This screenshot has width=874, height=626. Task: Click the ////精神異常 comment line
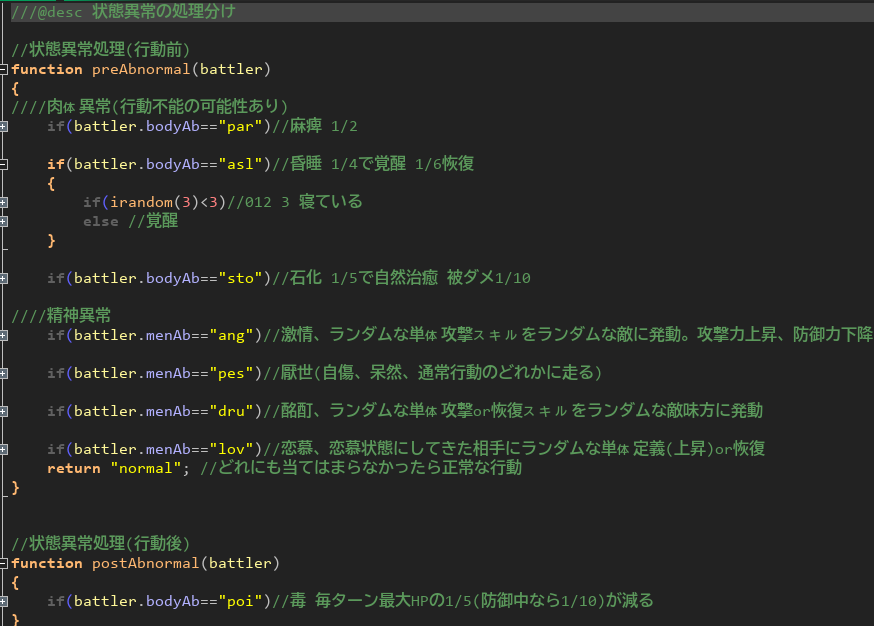pyautogui.click(x=62, y=316)
